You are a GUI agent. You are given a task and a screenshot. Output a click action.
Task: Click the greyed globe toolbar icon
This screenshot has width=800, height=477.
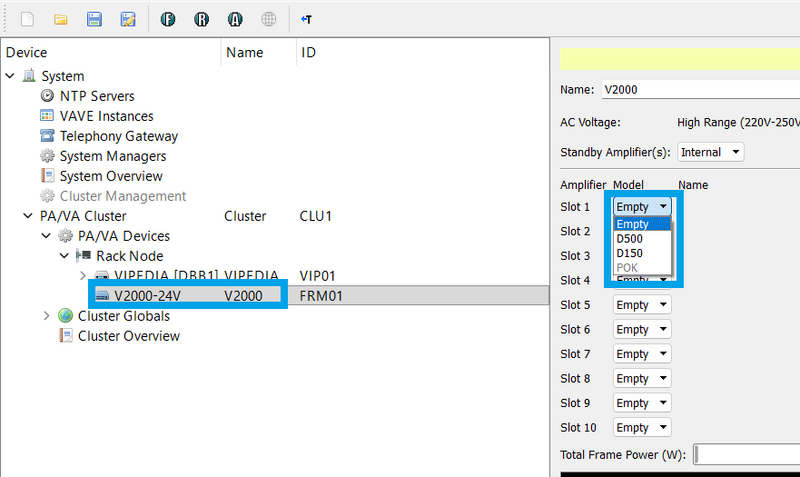click(x=268, y=19)
